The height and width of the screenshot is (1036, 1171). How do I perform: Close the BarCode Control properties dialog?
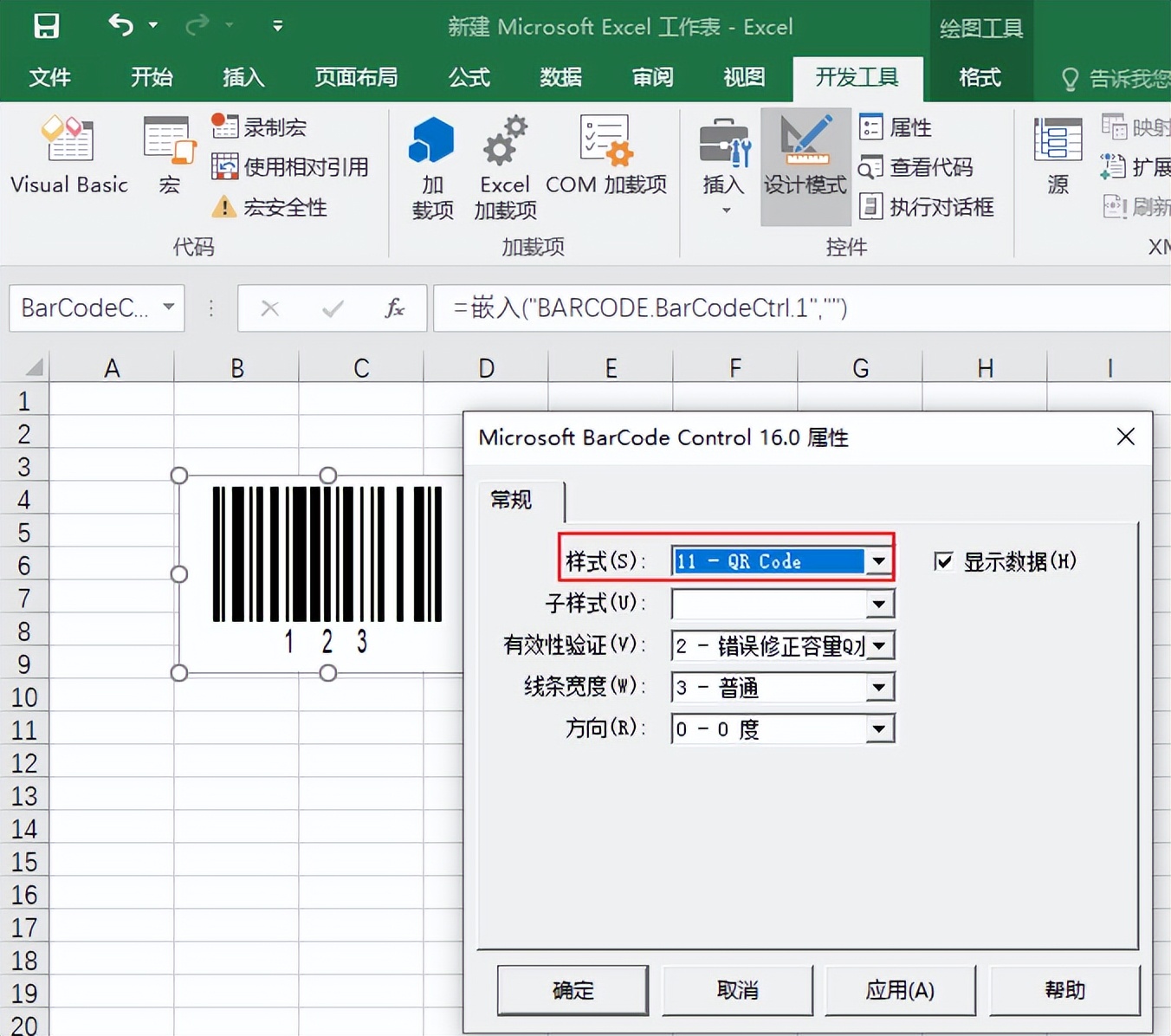[1125, 437]
